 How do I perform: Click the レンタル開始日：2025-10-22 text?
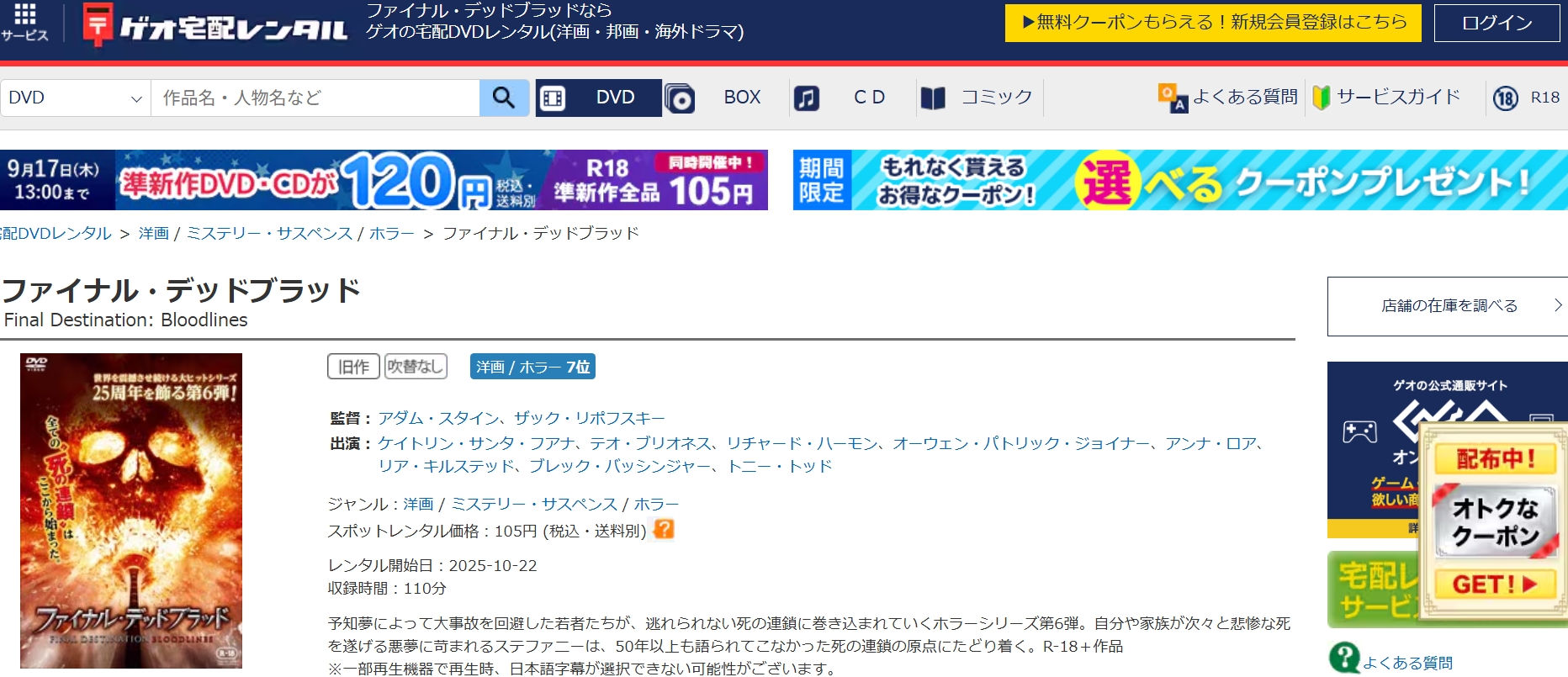click(x=432, y=565)
